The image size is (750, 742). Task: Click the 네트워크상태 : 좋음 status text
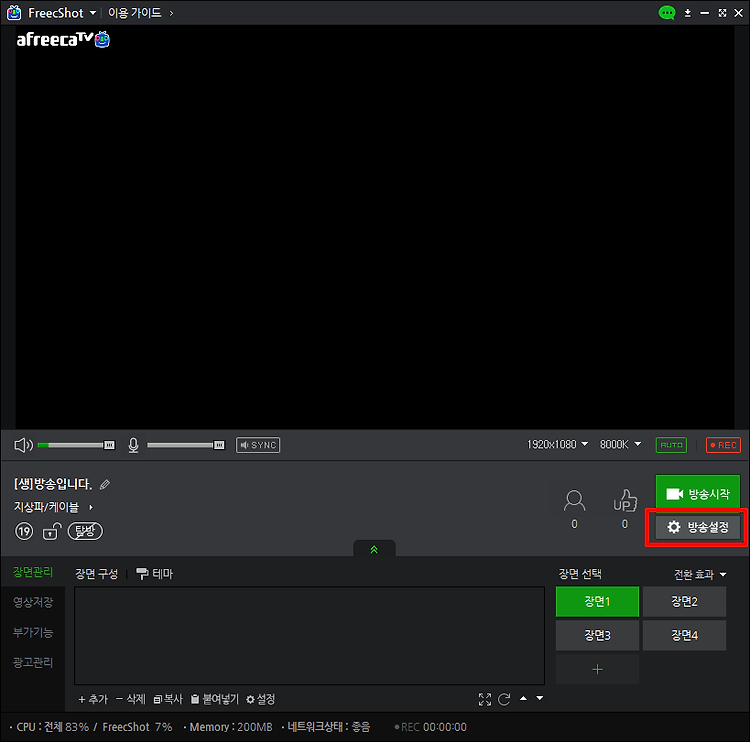coord(328,727)
